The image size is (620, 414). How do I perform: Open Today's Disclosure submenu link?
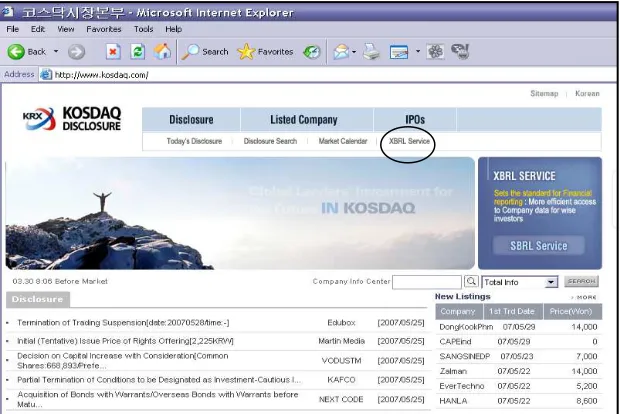[x=194, y=141]
